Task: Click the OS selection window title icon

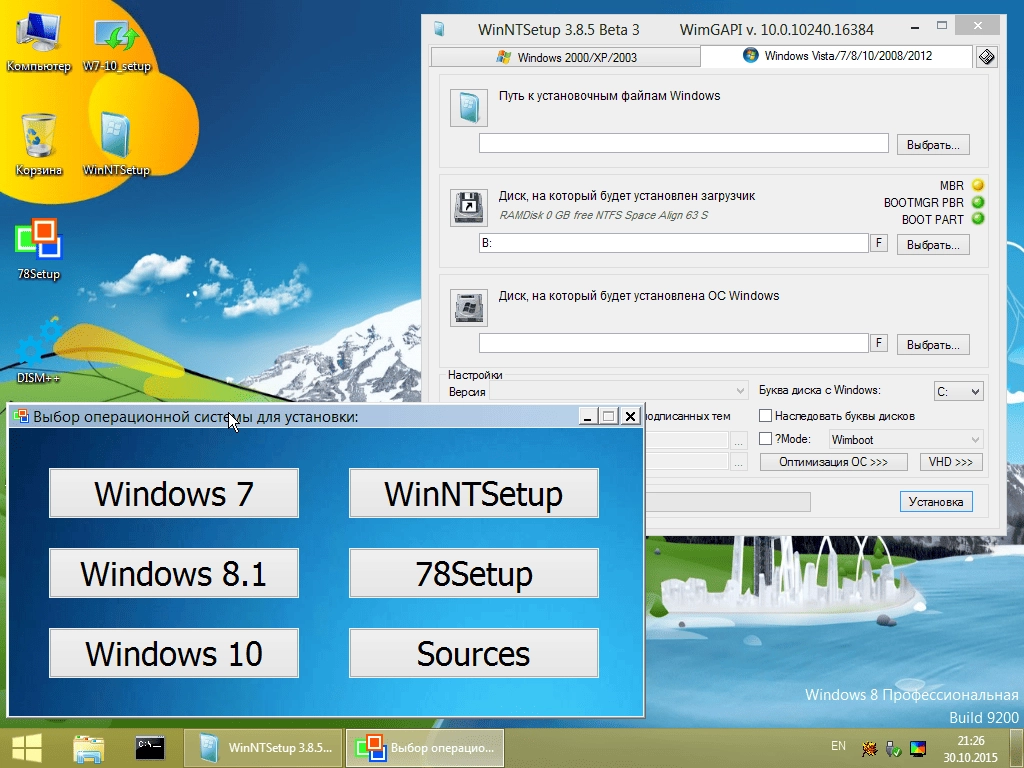Action: click(22, 416)
